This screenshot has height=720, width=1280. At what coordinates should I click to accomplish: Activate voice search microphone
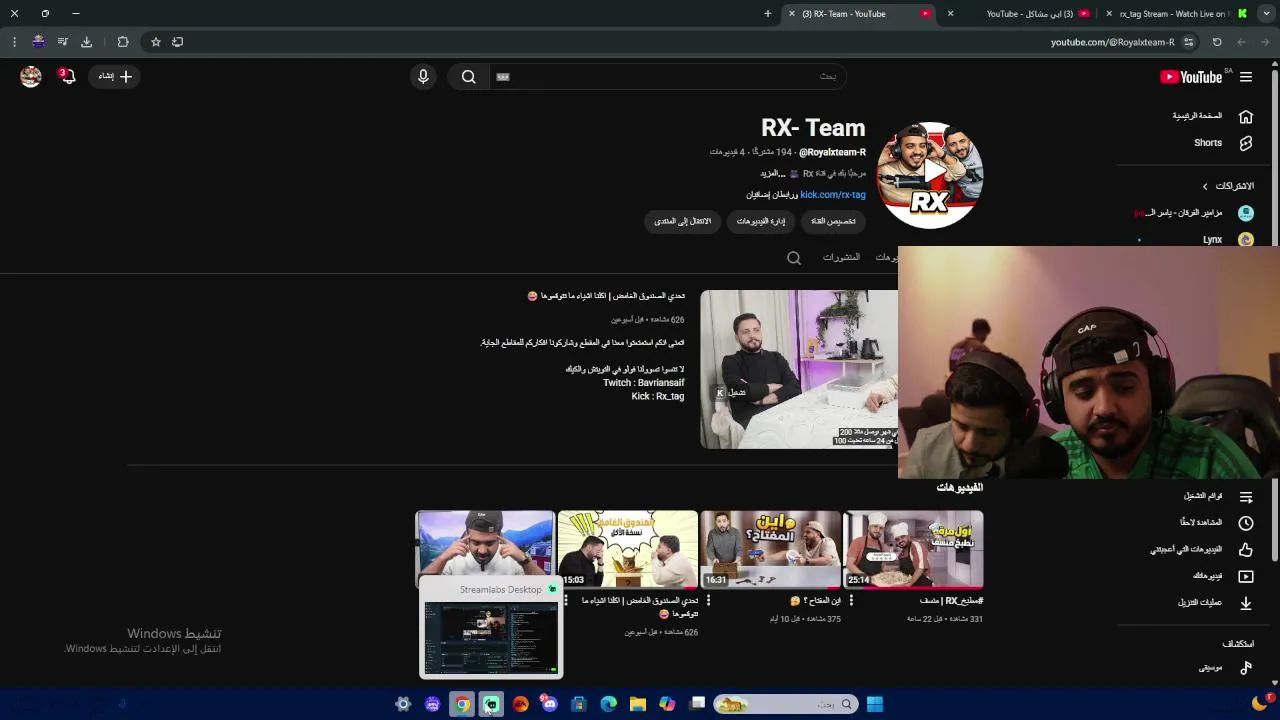(x=423, y=77)
